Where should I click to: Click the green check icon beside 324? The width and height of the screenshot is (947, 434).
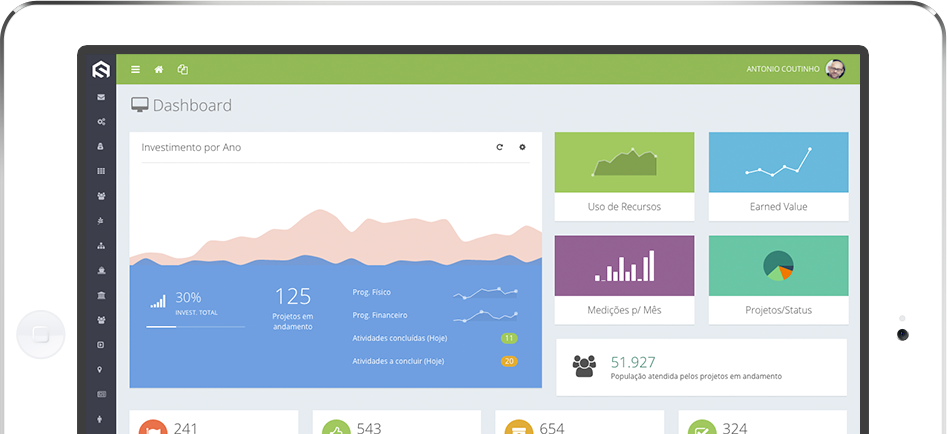click(702, 427)
